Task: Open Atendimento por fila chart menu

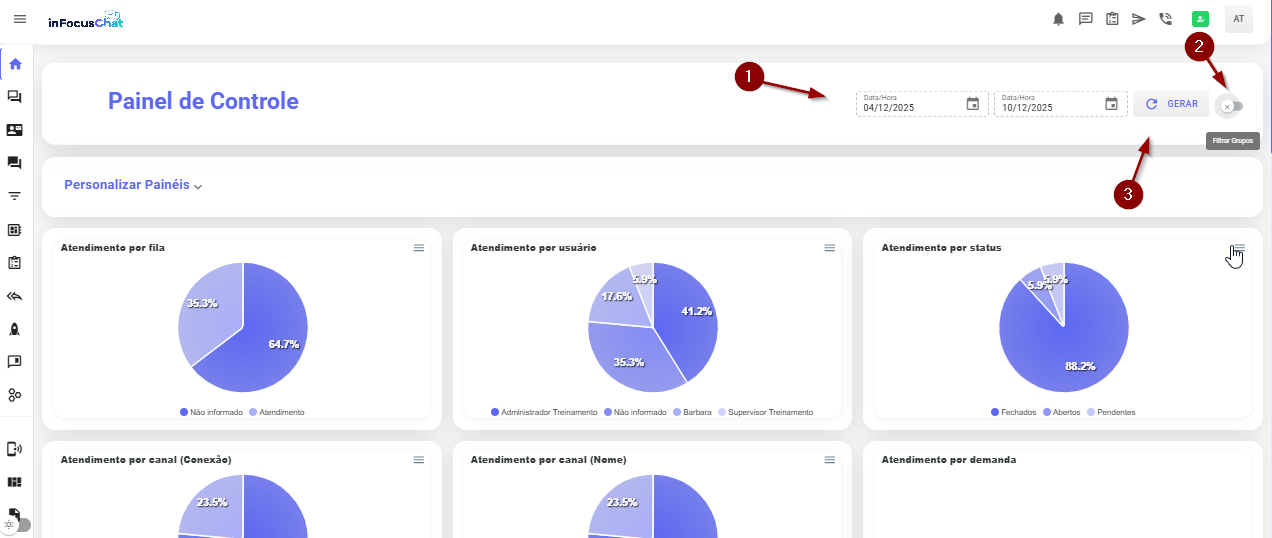Action: [419, 248]
